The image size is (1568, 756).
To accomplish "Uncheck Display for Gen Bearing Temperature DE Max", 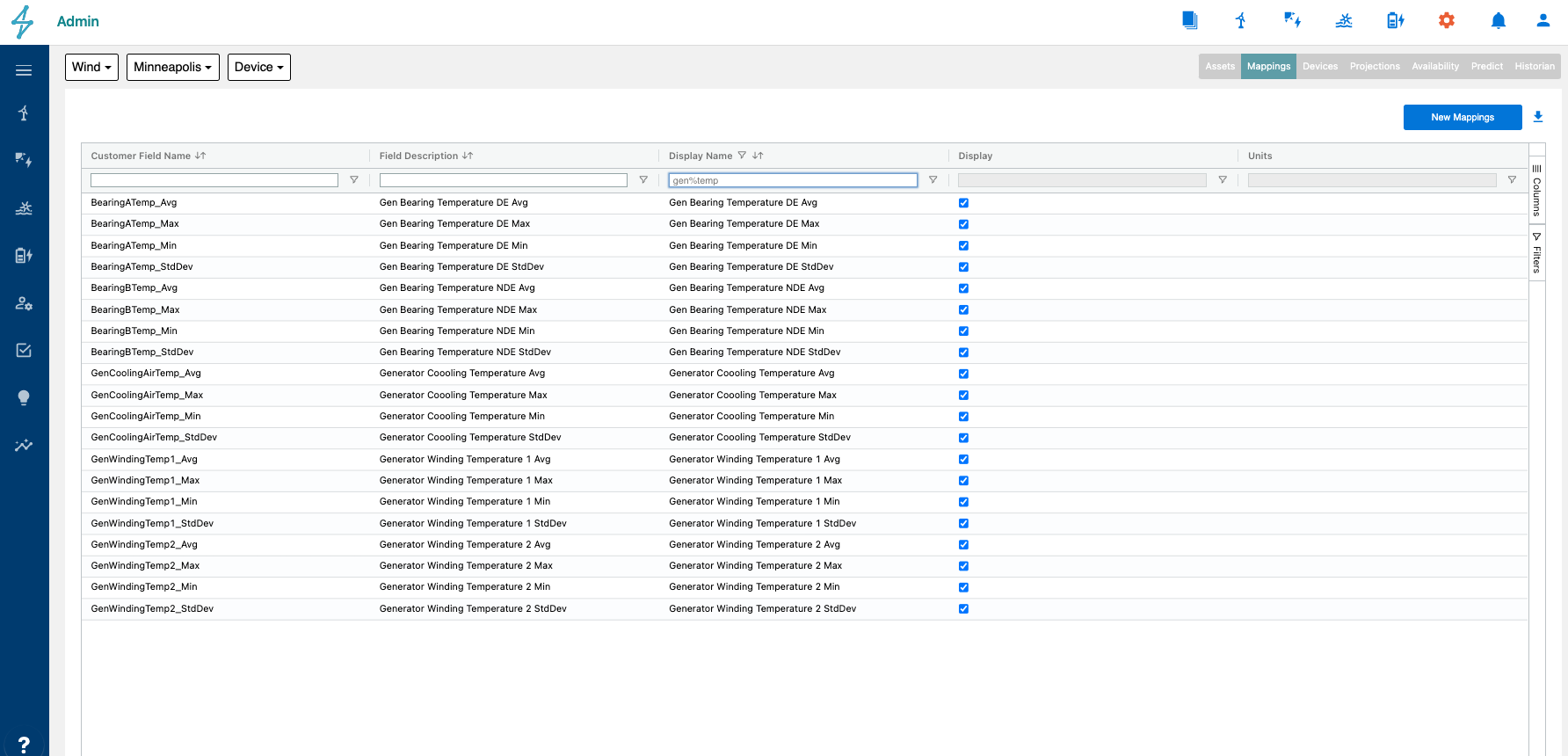I will click(x=963, y=224).
